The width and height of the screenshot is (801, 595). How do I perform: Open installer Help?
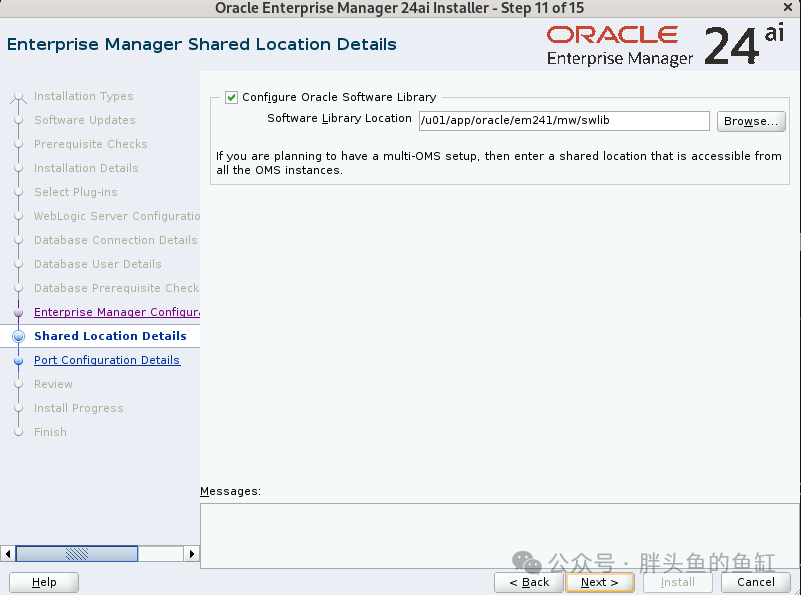point(44,582)
